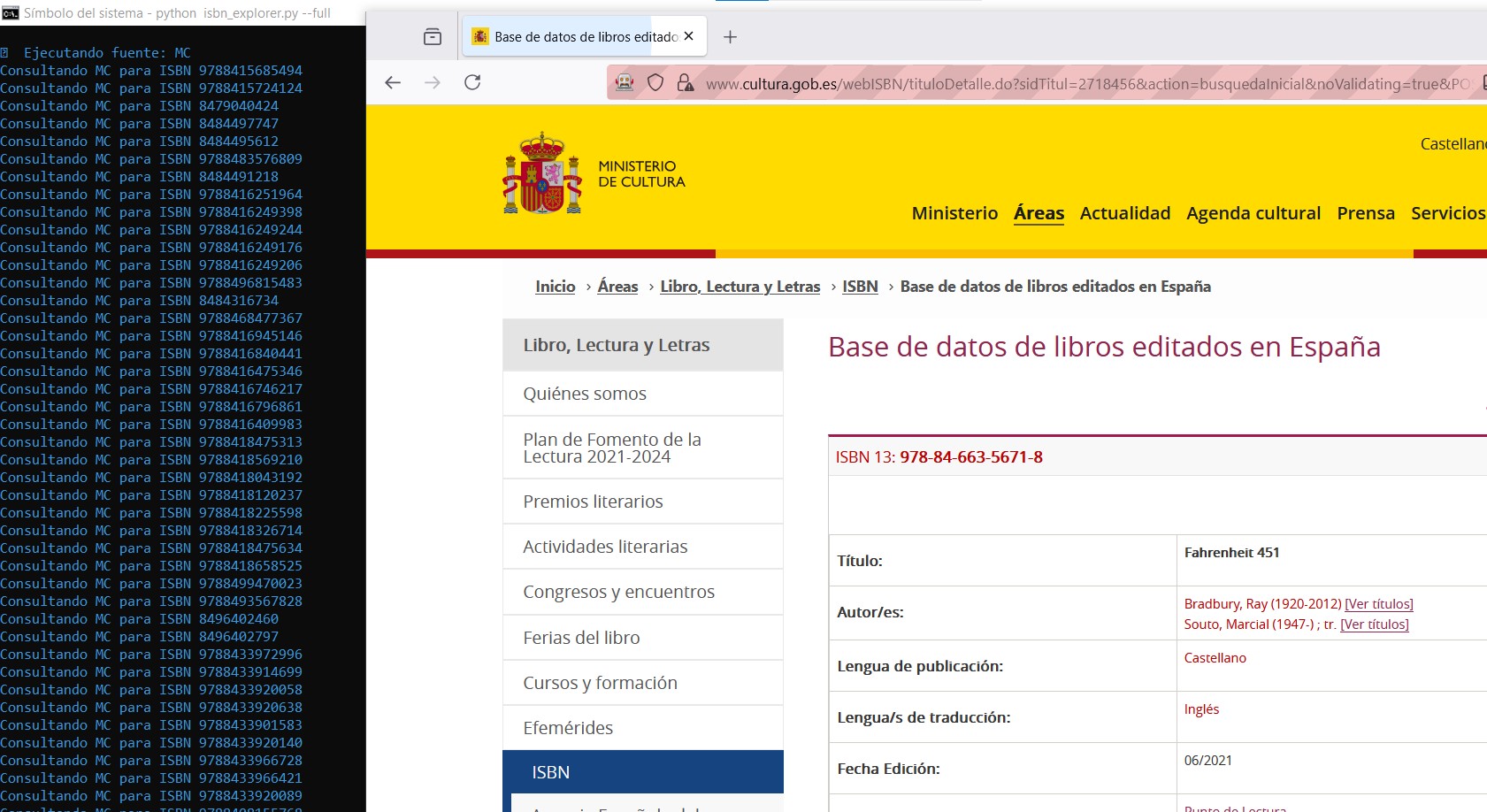Go to Áreas breadcrumb link

[617, 287]
